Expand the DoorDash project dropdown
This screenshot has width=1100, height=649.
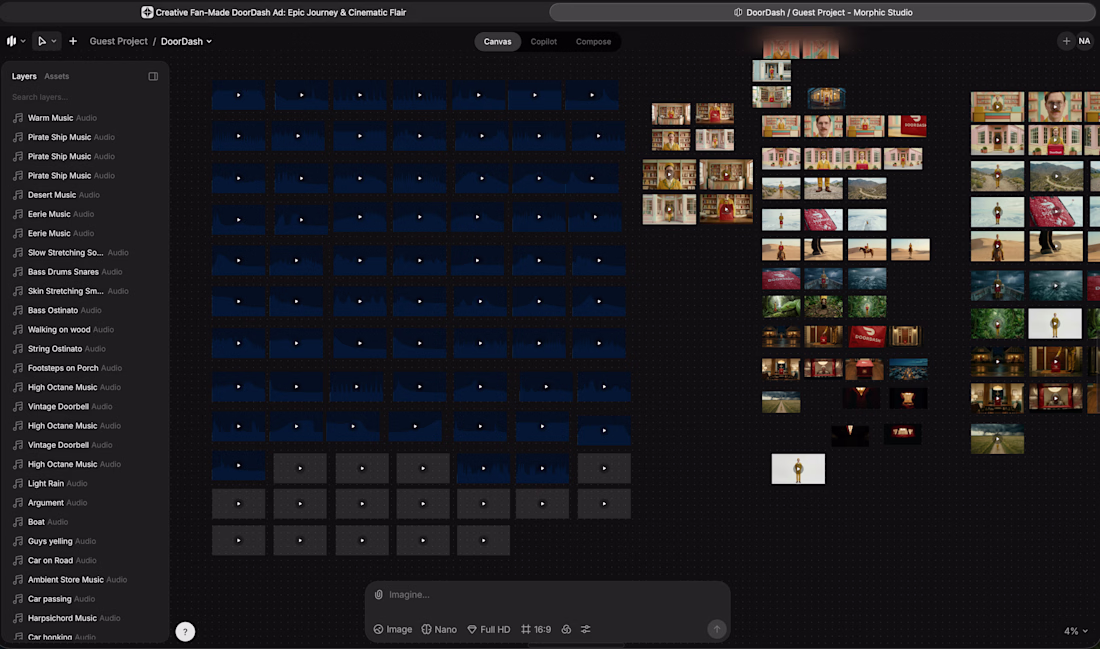[x=187, y=41]
